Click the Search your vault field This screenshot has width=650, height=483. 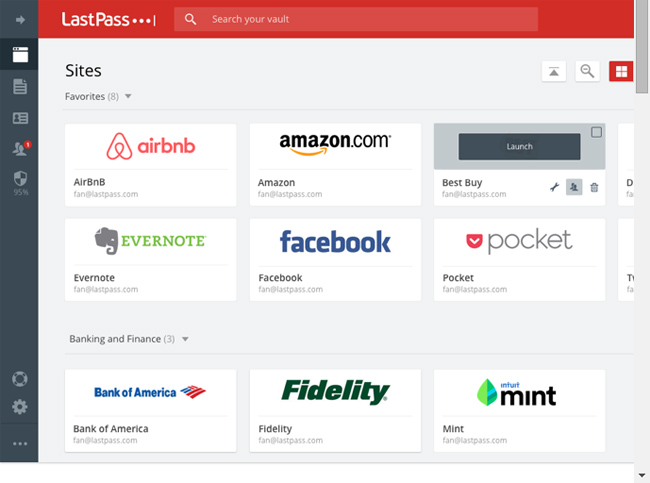(356, 19)
